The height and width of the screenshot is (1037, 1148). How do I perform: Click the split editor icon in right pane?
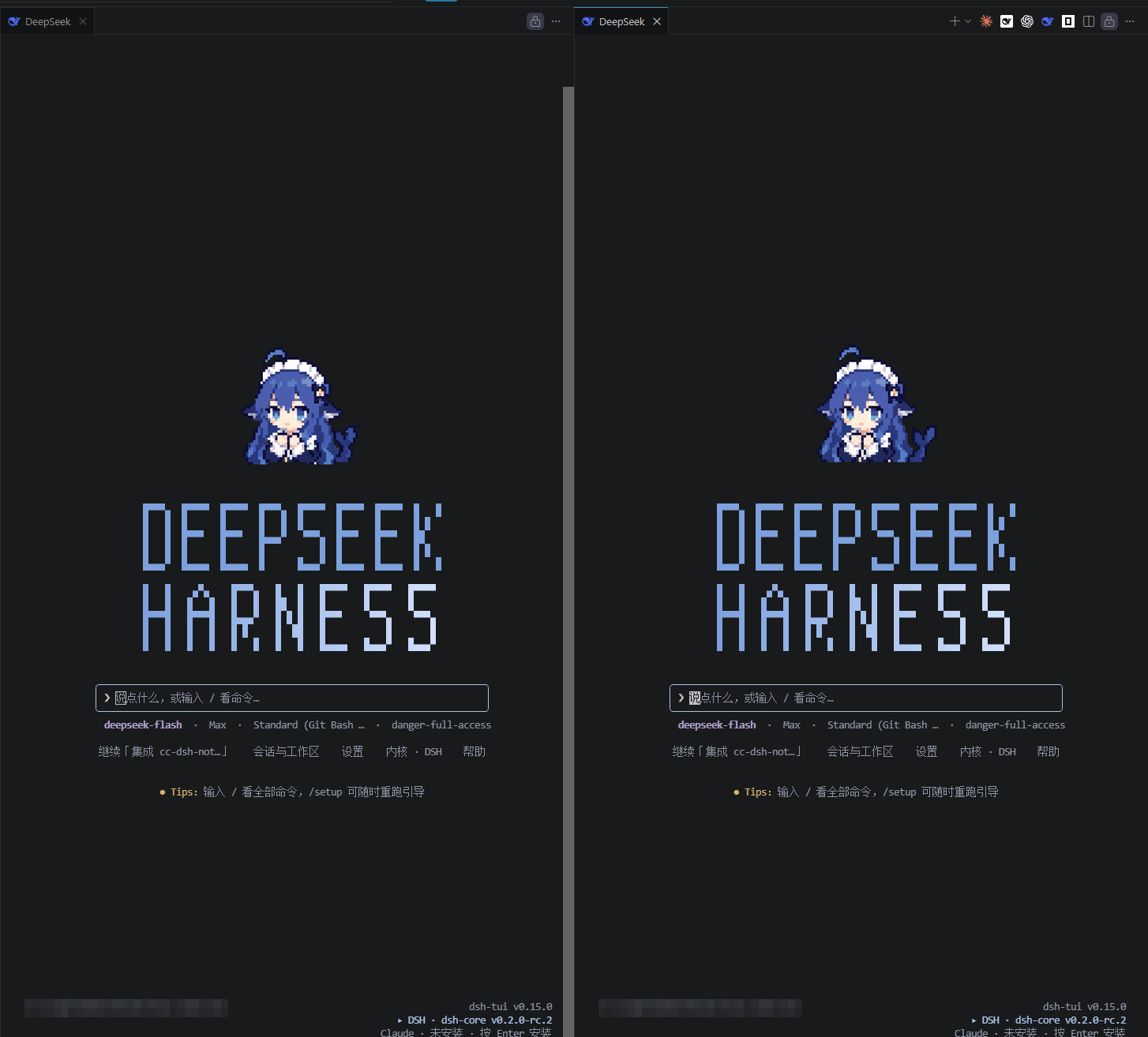pos(1089,21)
